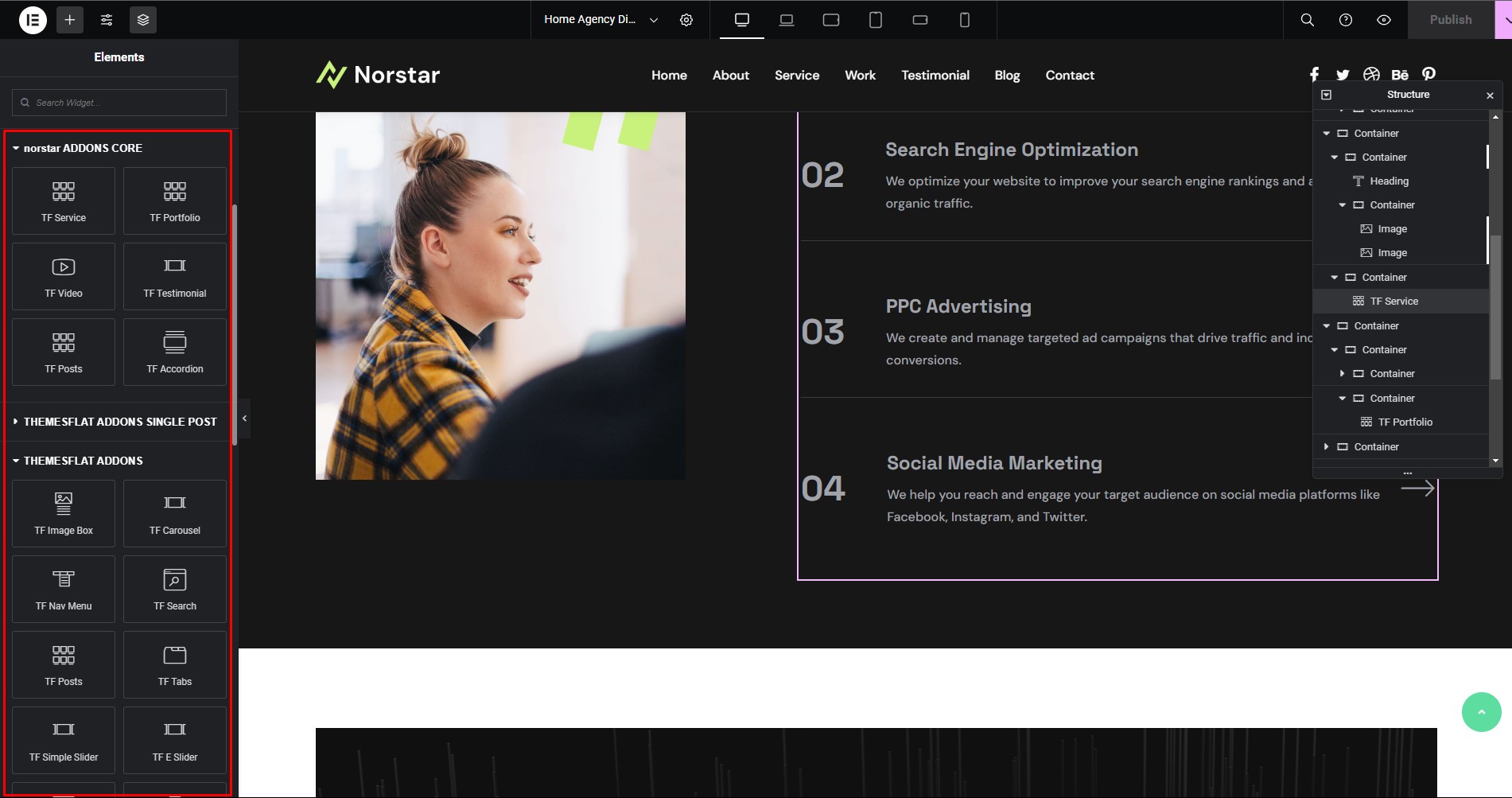Click the Search Widget field
This screenshot has width=1512, height=798.
(119, 103)
